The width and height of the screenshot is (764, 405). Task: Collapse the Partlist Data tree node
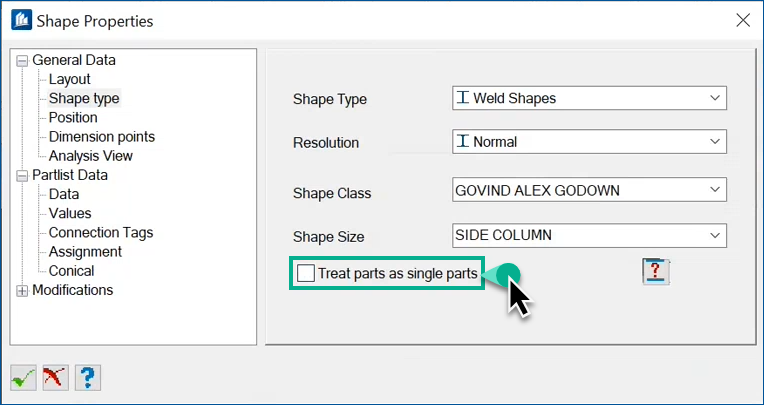point(22,176)
